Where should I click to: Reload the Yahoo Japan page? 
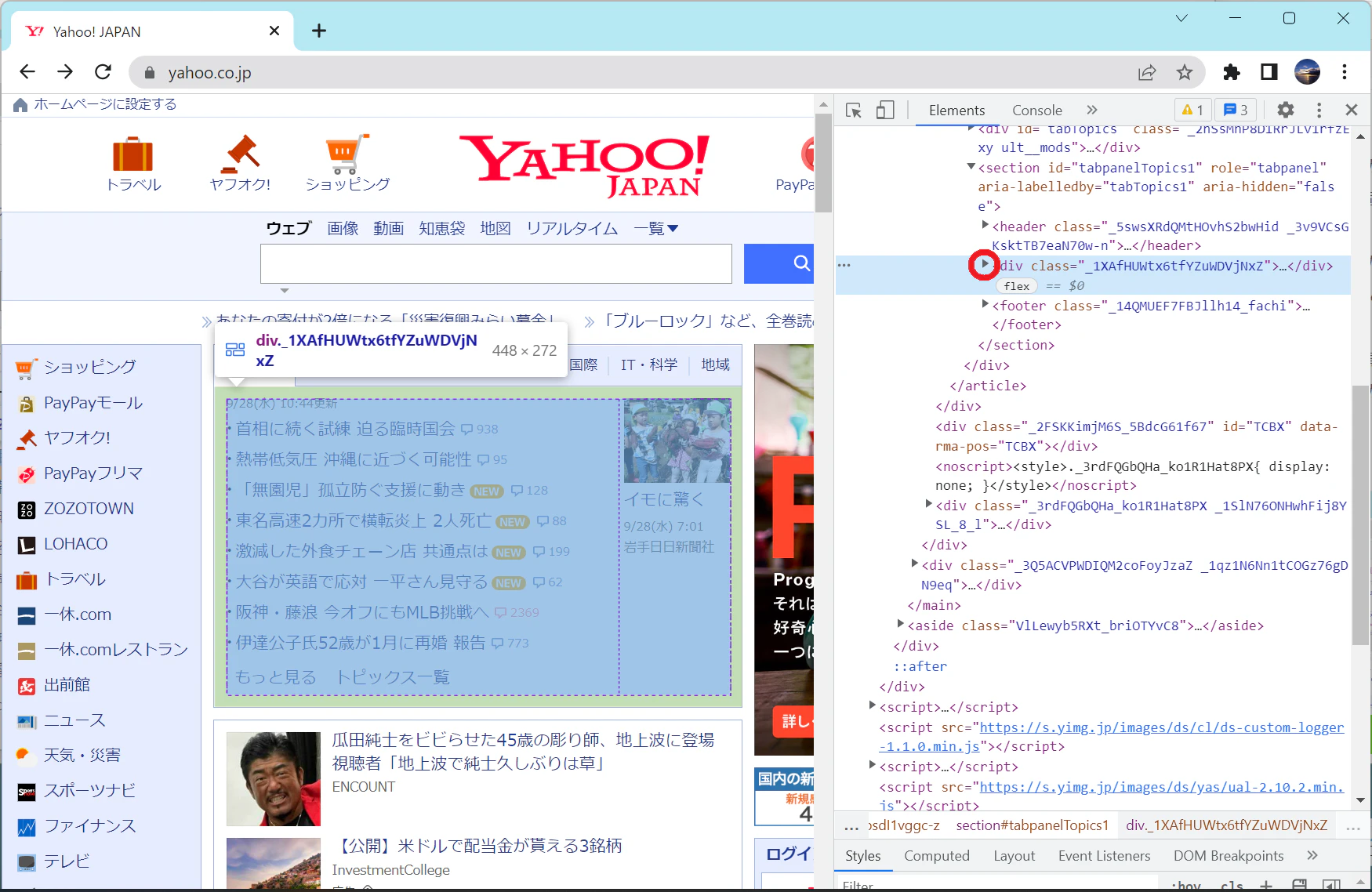(x=103, y=72)
